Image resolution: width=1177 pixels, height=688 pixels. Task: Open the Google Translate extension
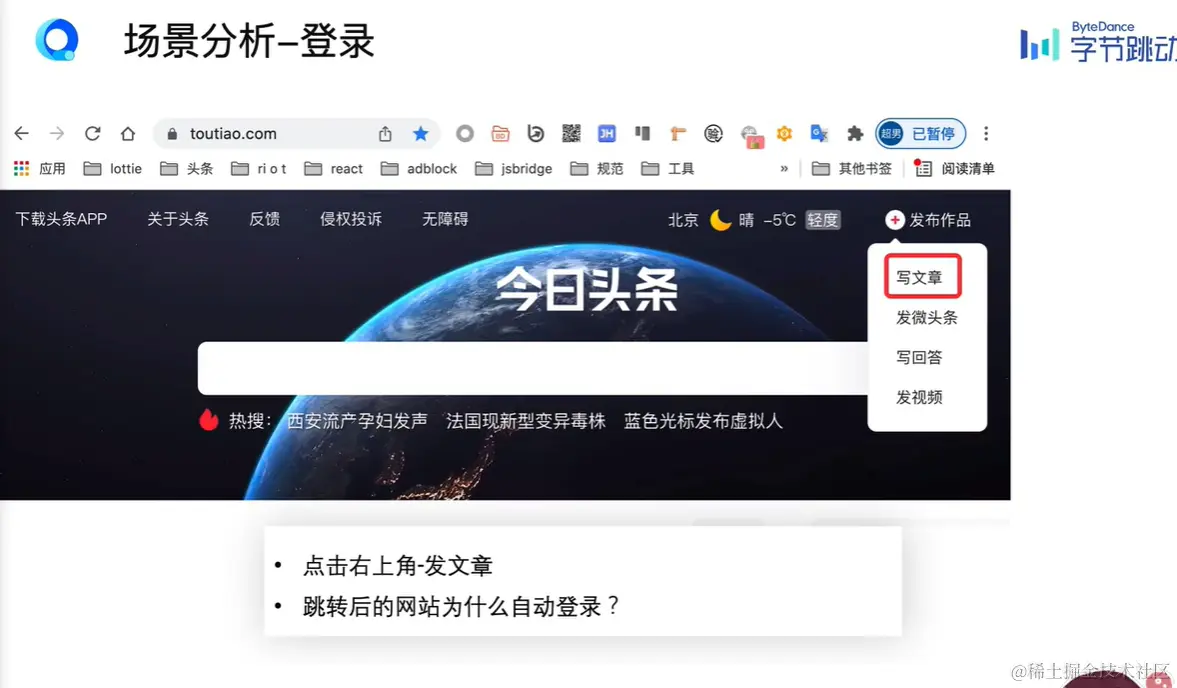click(819, 134)
